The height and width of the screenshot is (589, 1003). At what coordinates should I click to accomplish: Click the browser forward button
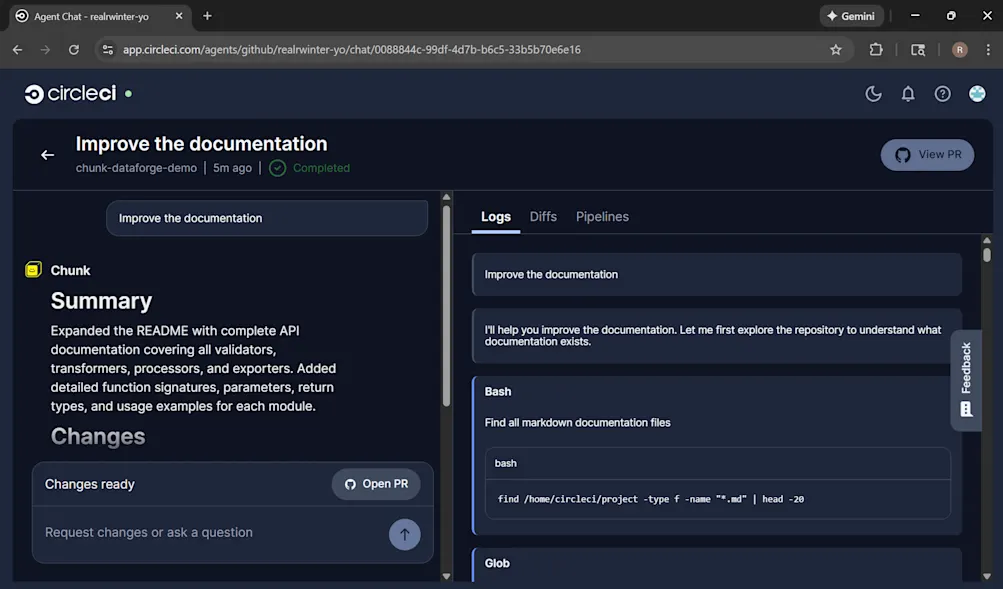45,50
